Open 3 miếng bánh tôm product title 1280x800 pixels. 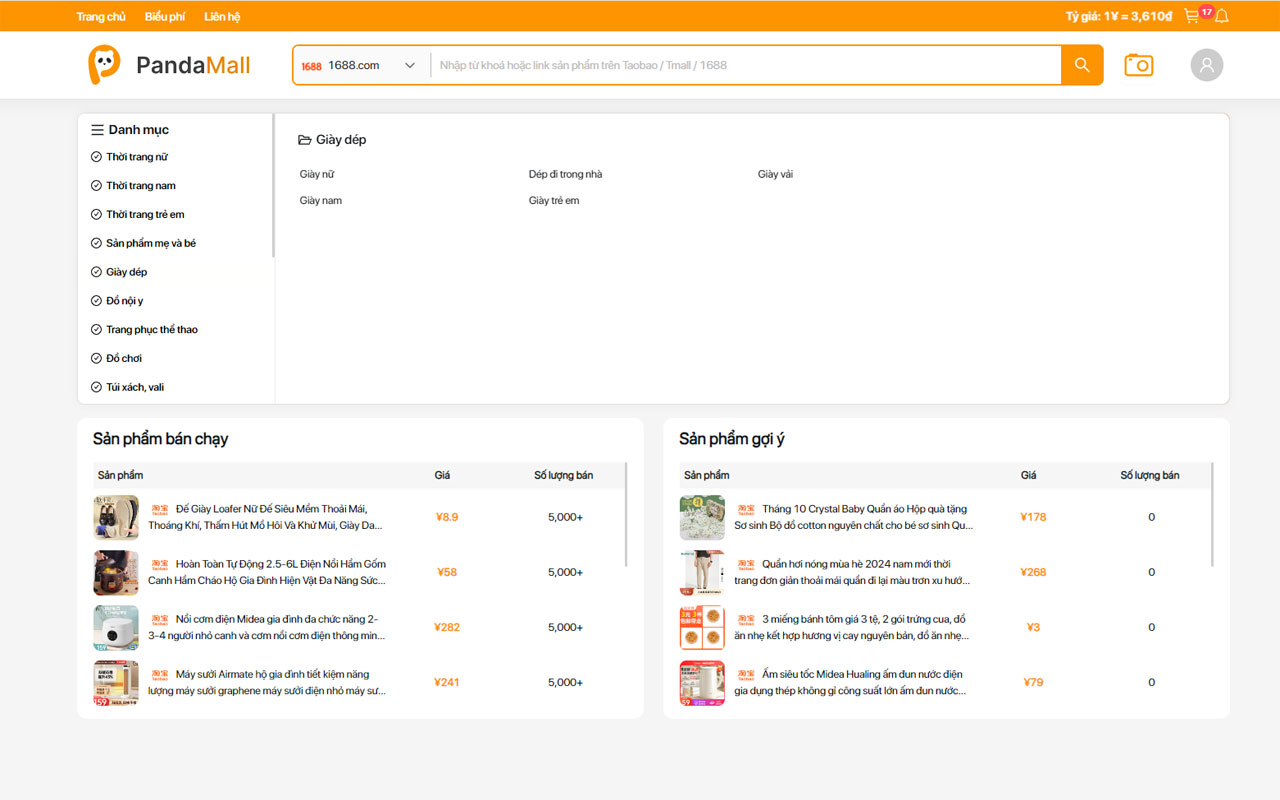pyautogui.click(x=852, y=627)
